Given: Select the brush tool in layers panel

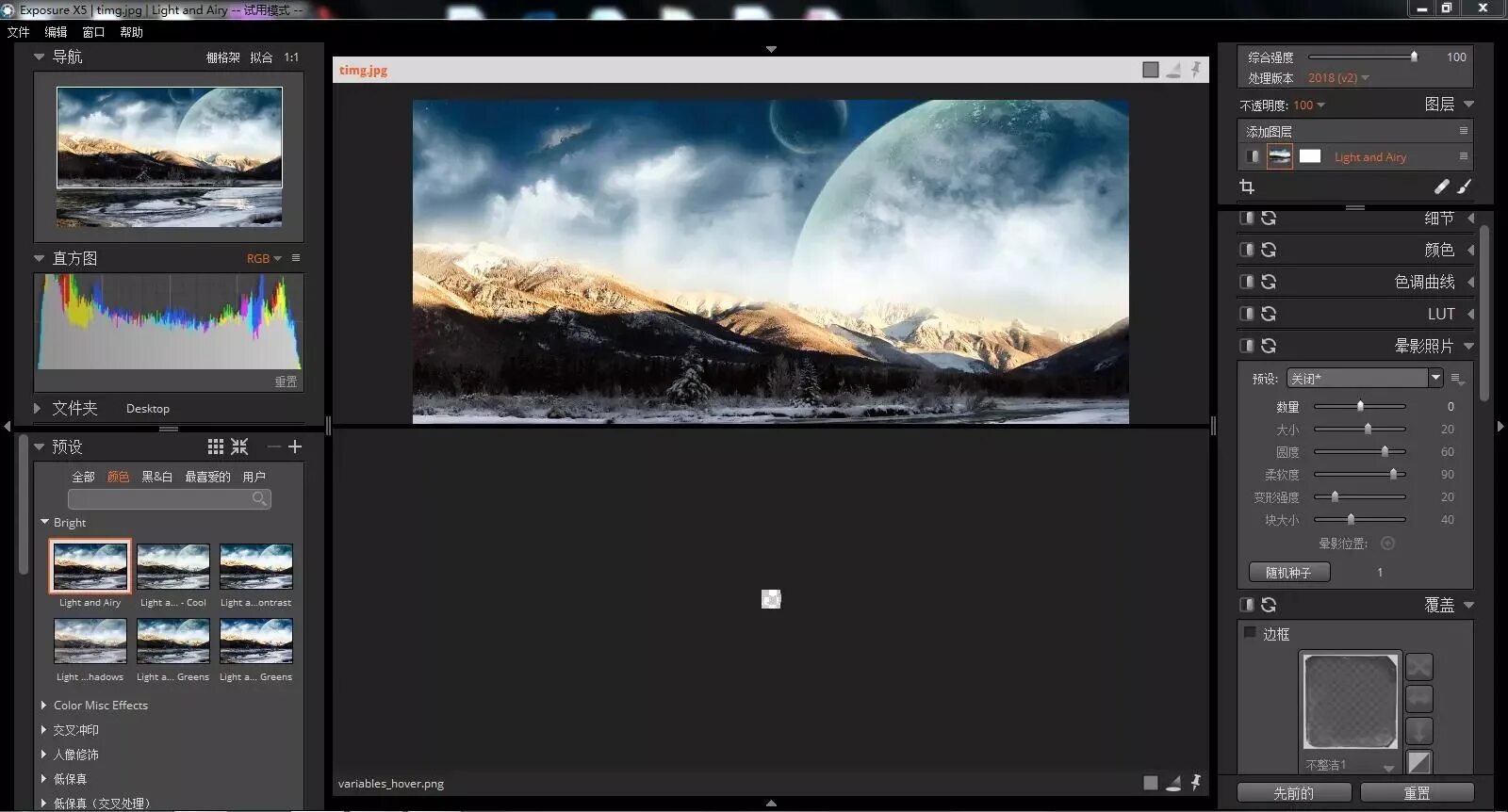Looking at the screenshot, I should pos(1464,187).
